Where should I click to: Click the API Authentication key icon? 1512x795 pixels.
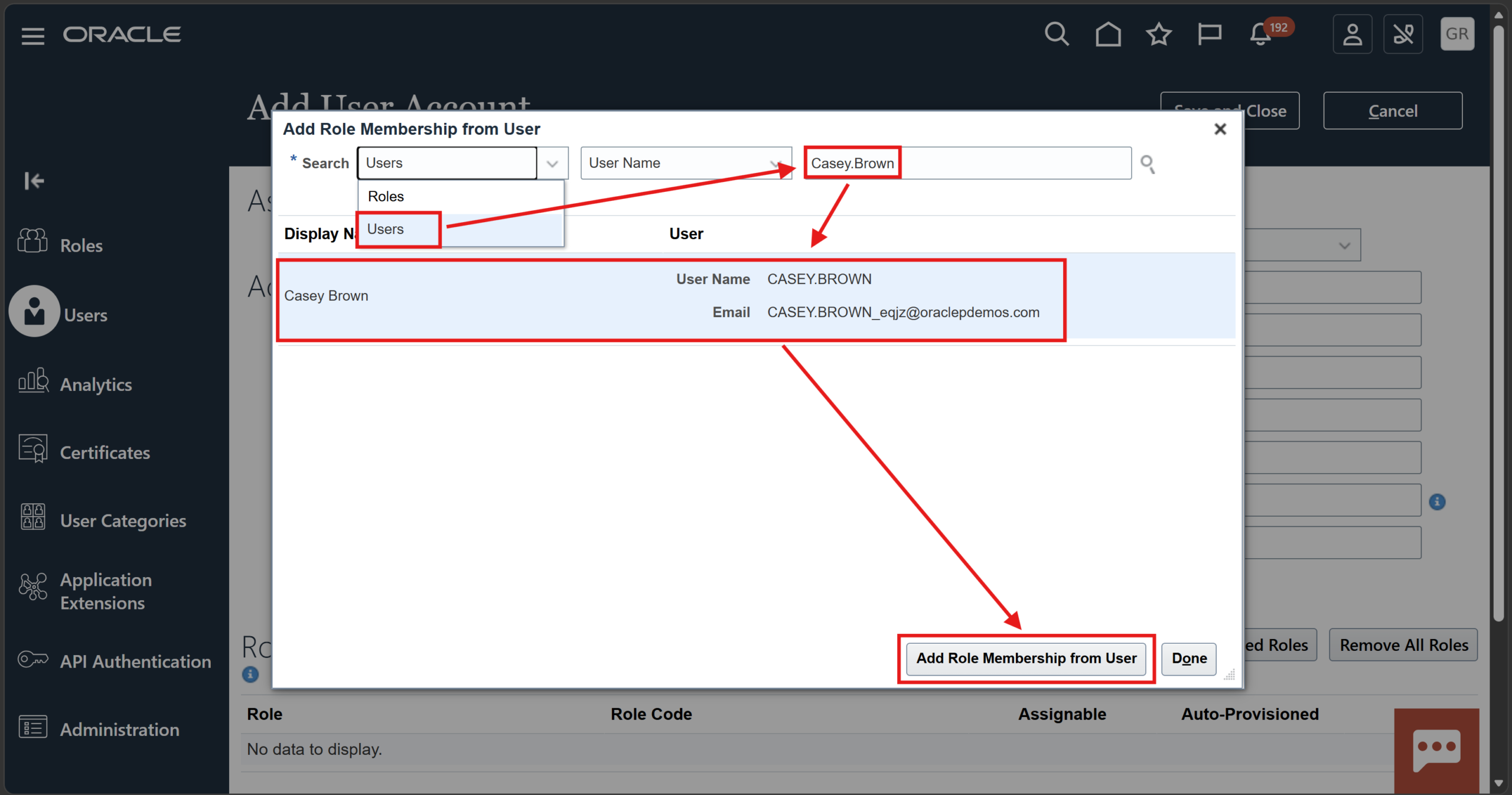33,659
